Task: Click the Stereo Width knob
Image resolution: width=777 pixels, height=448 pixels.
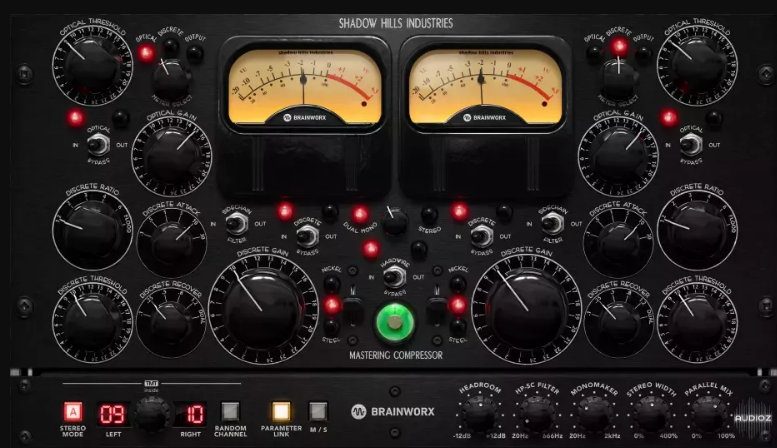Action: click(x=650, y=412)
